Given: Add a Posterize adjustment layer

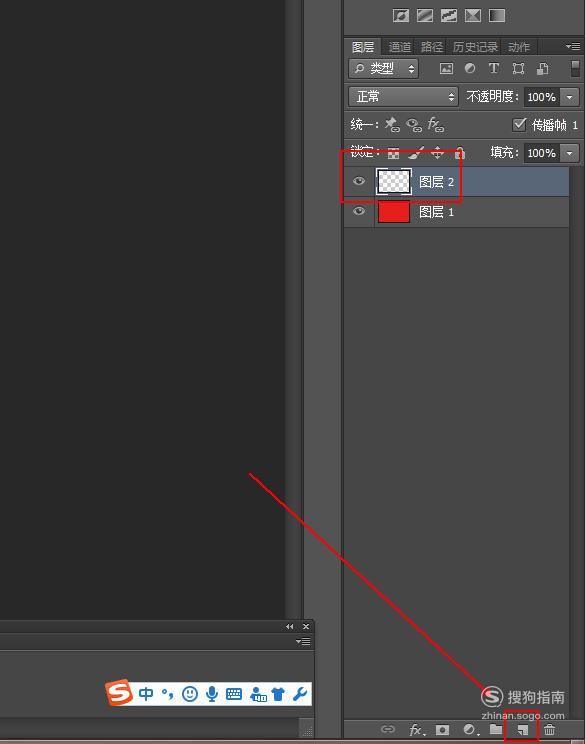Looking at the screenshot, I should coord(425,16).
